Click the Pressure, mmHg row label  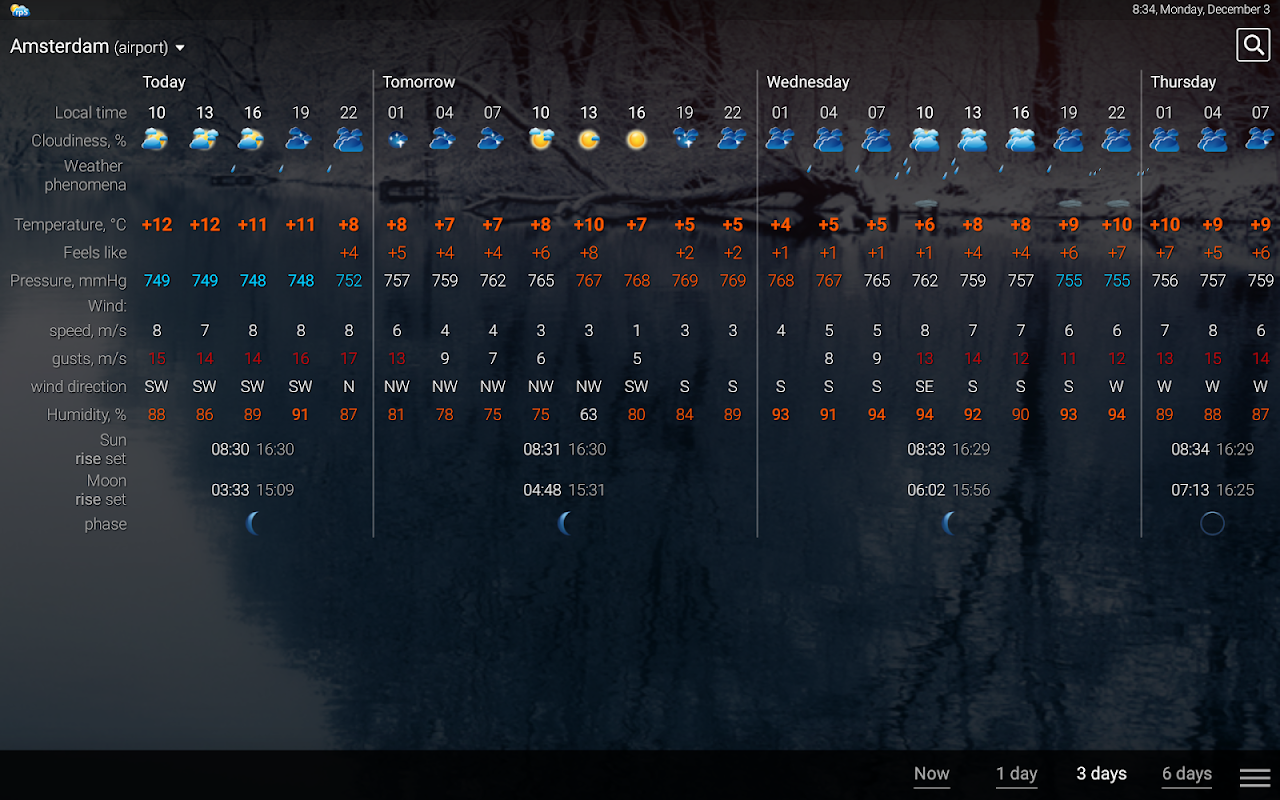point(68,281)
